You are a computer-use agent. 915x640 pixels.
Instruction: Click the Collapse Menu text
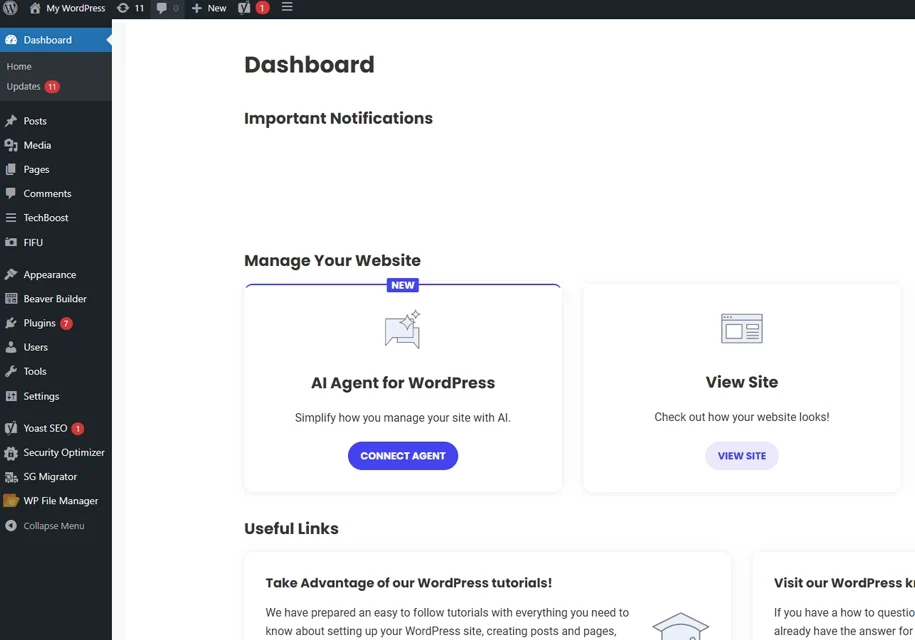pyautogui.click(x=54, y=526)
